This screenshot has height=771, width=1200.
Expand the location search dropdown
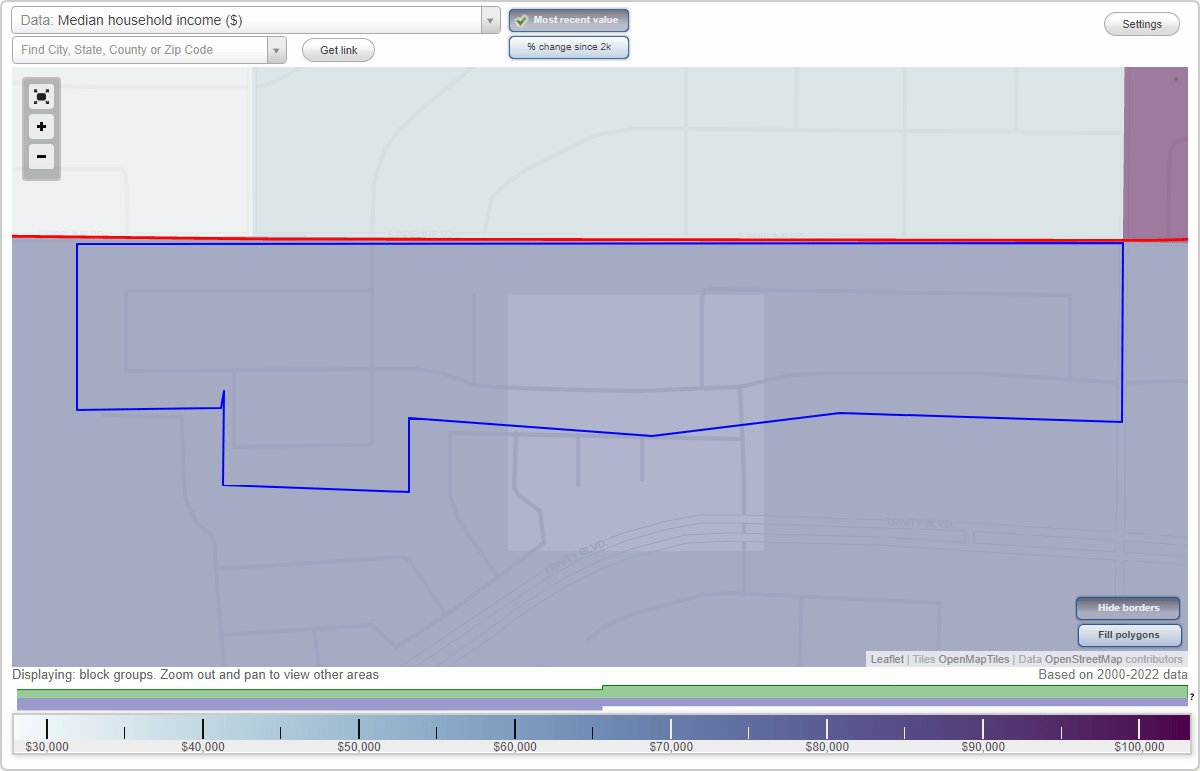(277, 49)
